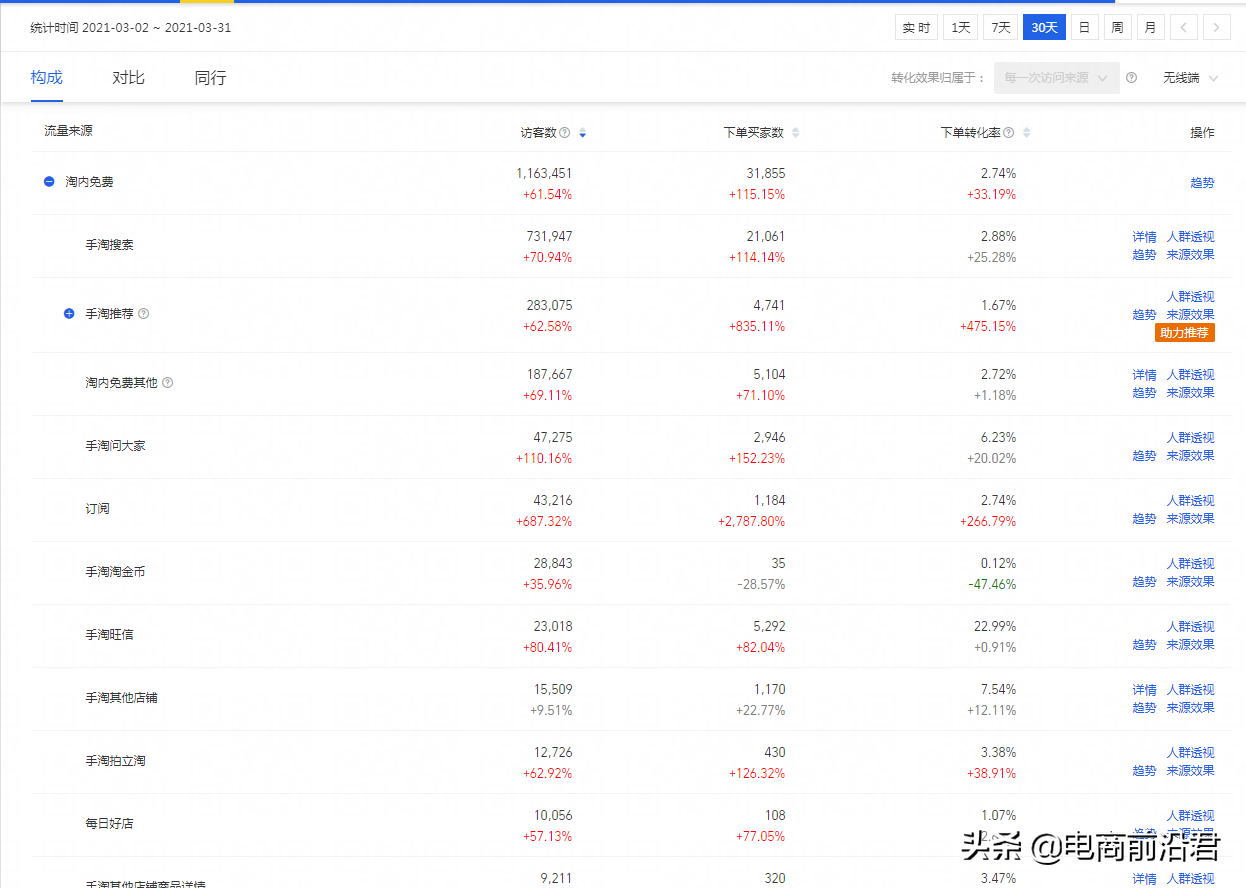1246x888 pixels.
Task: Open 趋势 for the 淘内免费 row
Action: coord(1202,183)
